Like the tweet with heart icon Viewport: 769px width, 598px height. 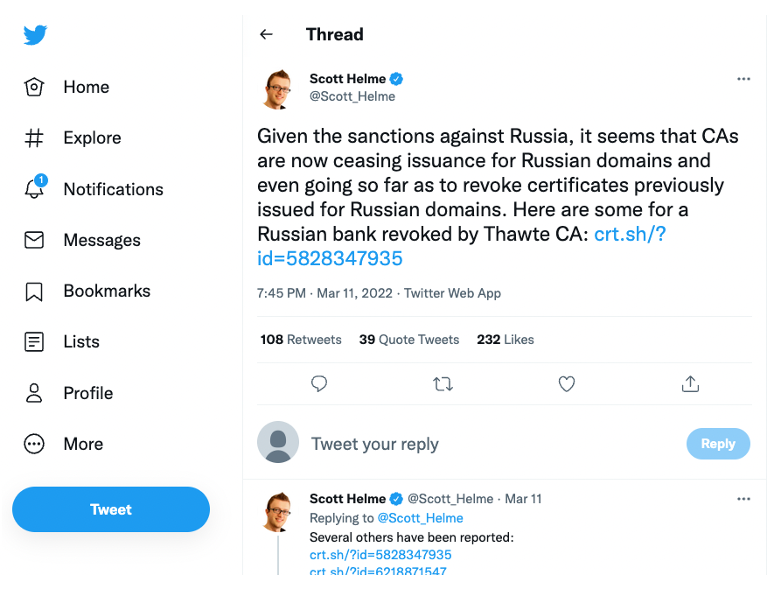coord(566,383)
